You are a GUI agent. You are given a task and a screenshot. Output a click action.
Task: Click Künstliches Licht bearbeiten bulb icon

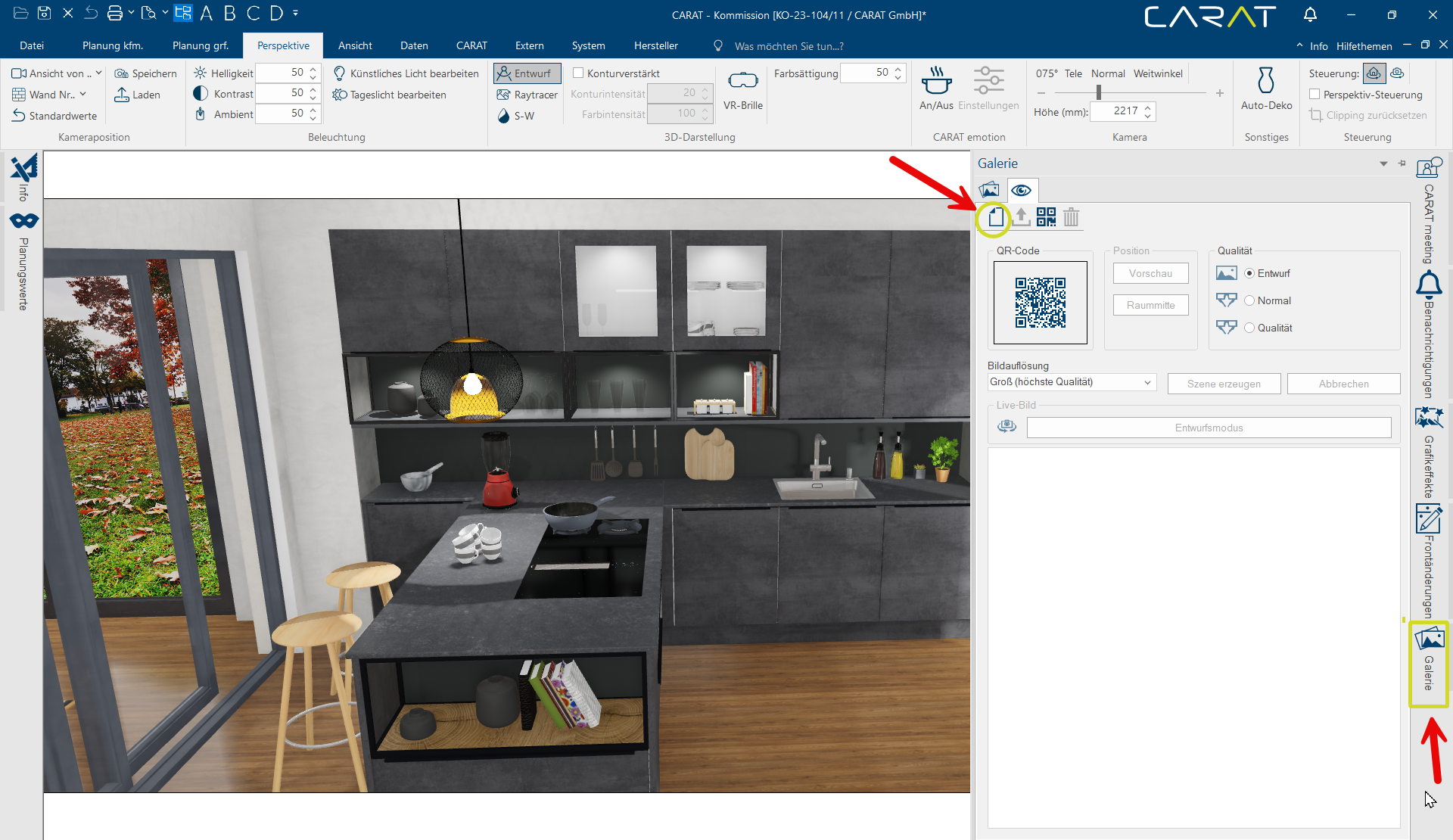click(x=340, y=73)
